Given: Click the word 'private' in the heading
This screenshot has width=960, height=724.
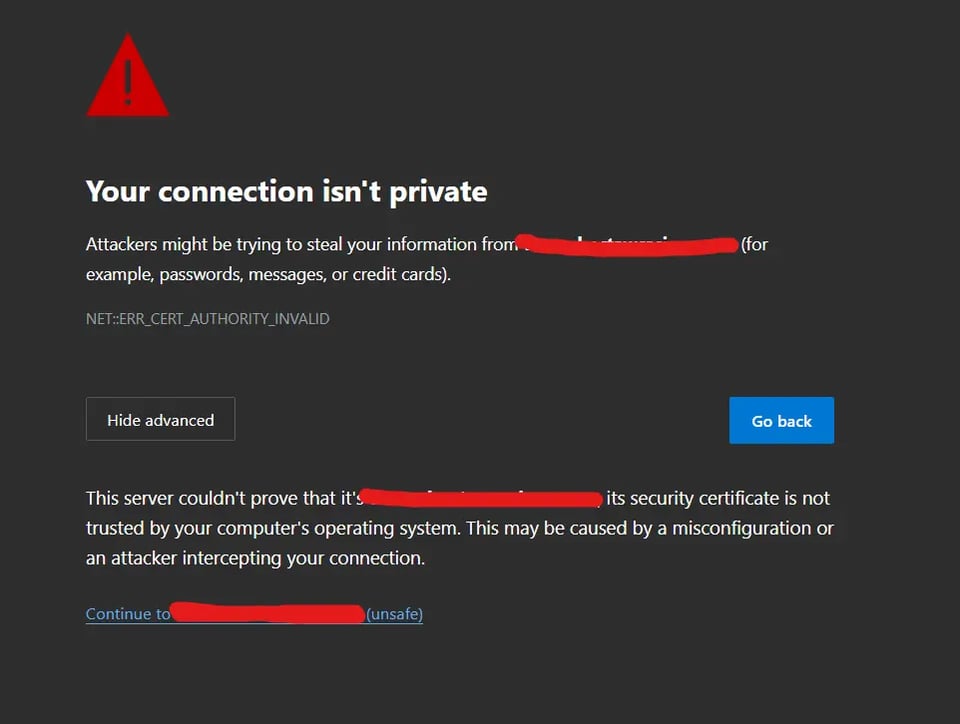Looking at the screenshot, I should 438,191.
